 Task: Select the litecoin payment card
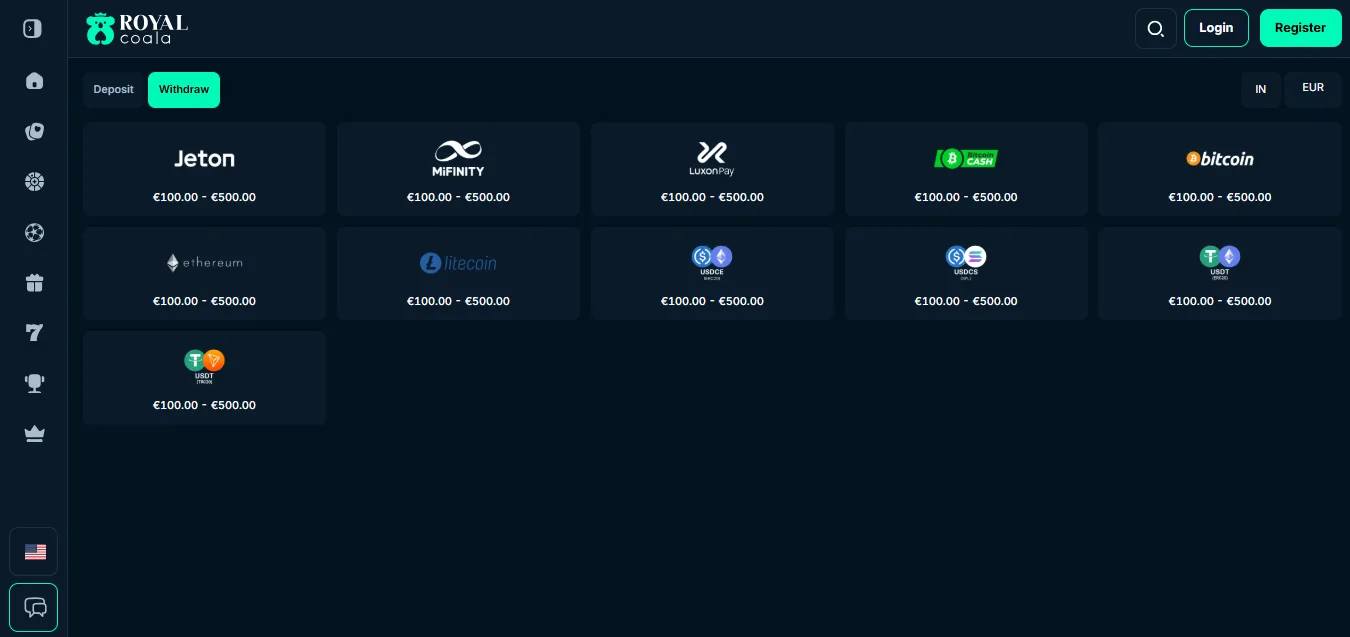458,273
